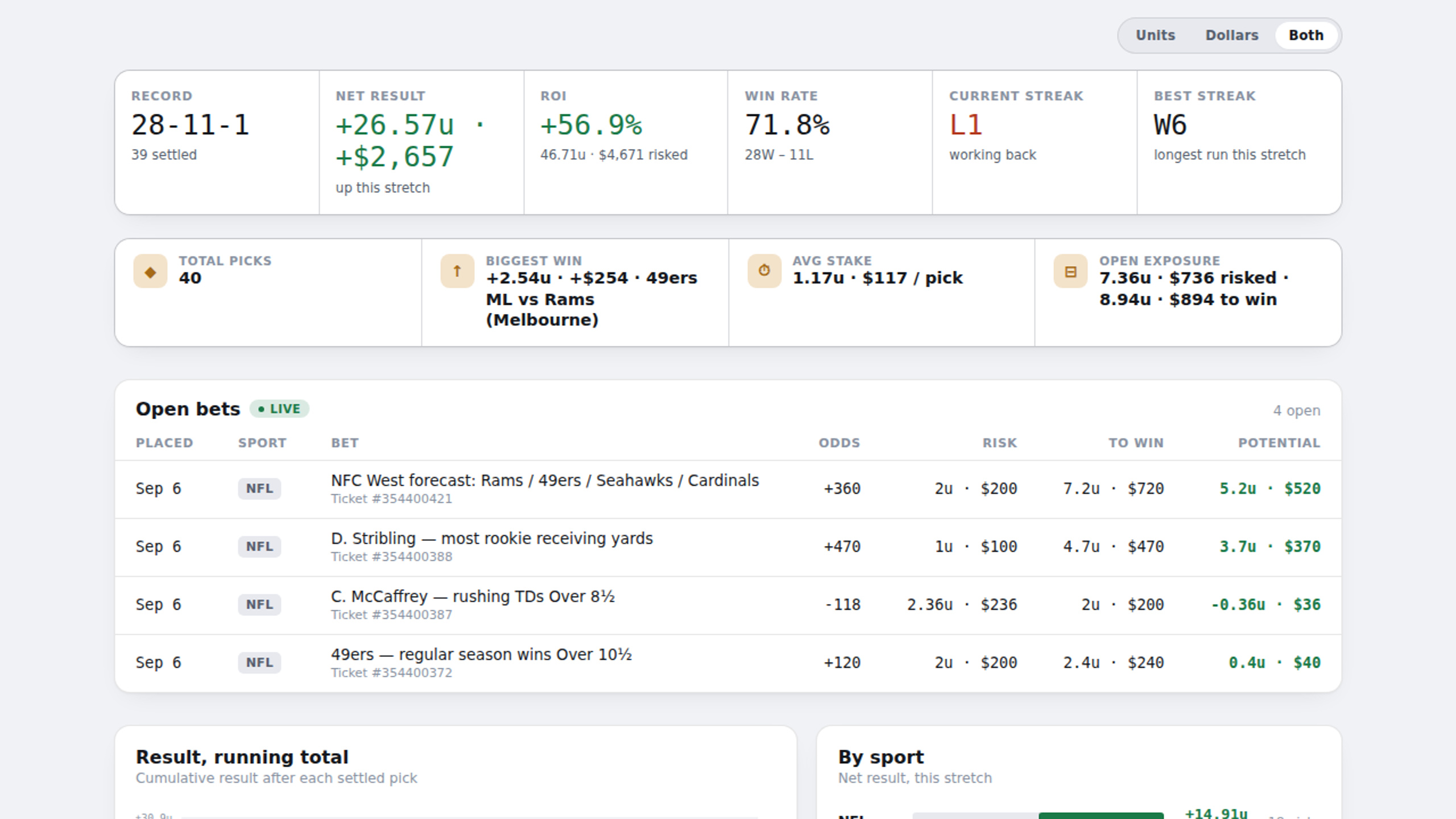Click the Avg Stake clock icon
Viewport: 1456px width, 819px height.
pyautogui.click(x=764, y=271)
